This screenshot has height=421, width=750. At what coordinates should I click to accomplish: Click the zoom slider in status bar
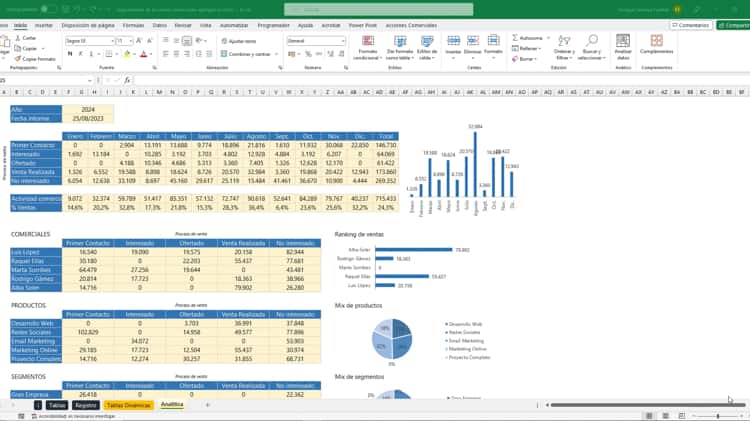point(718,416)
